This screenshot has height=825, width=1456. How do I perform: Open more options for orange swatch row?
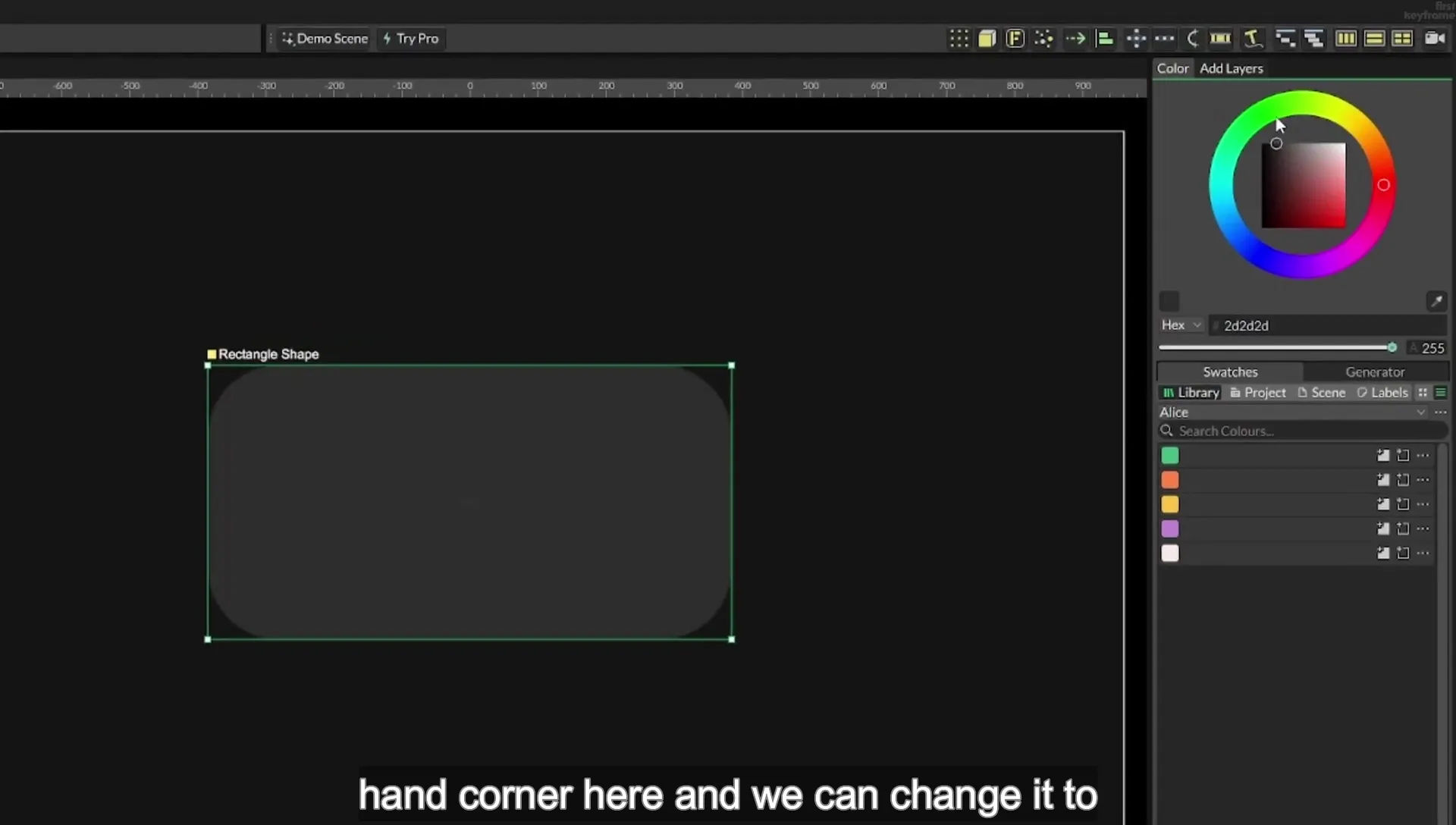pos(1423,480)
